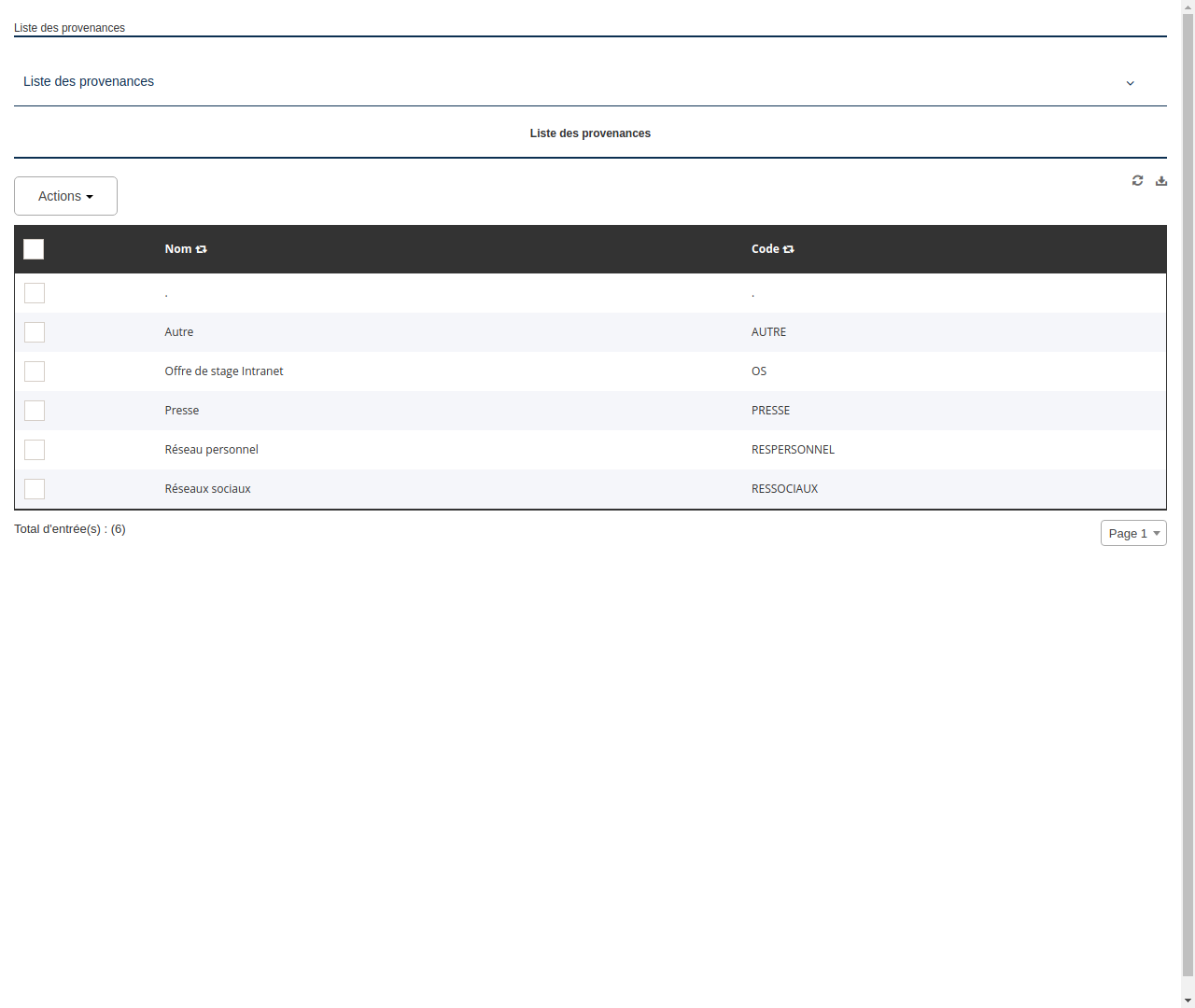Click the dropdown arrow on the Page 1 selector
The image size is (1195, 1008).
pyautogui.click(x=1158, y=533)
